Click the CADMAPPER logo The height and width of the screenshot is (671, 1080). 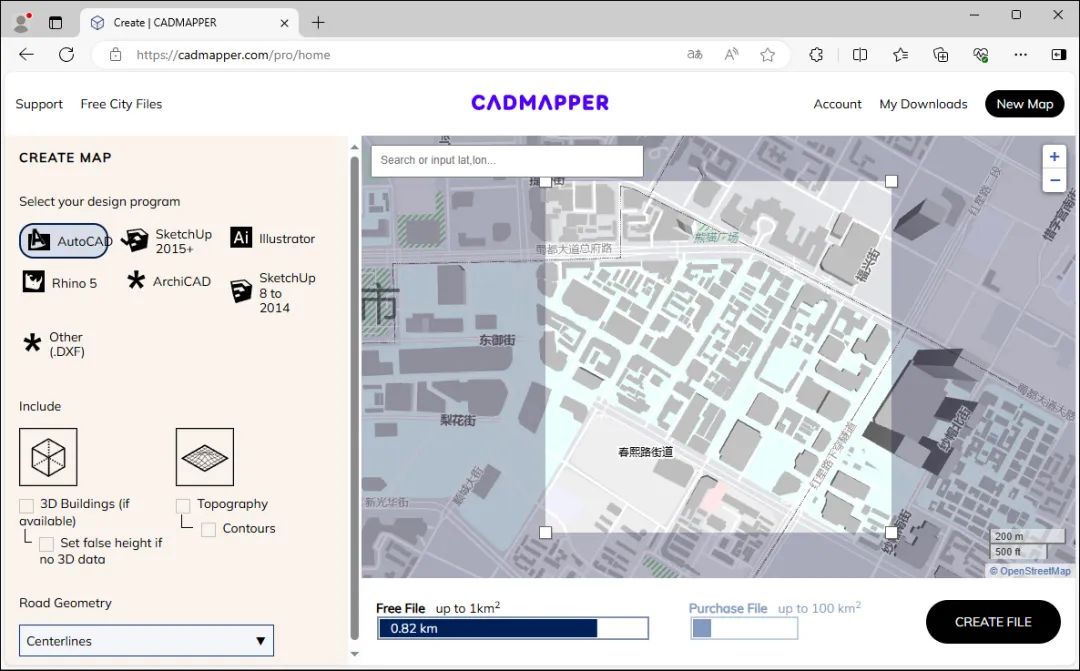[x=540, y=103]
